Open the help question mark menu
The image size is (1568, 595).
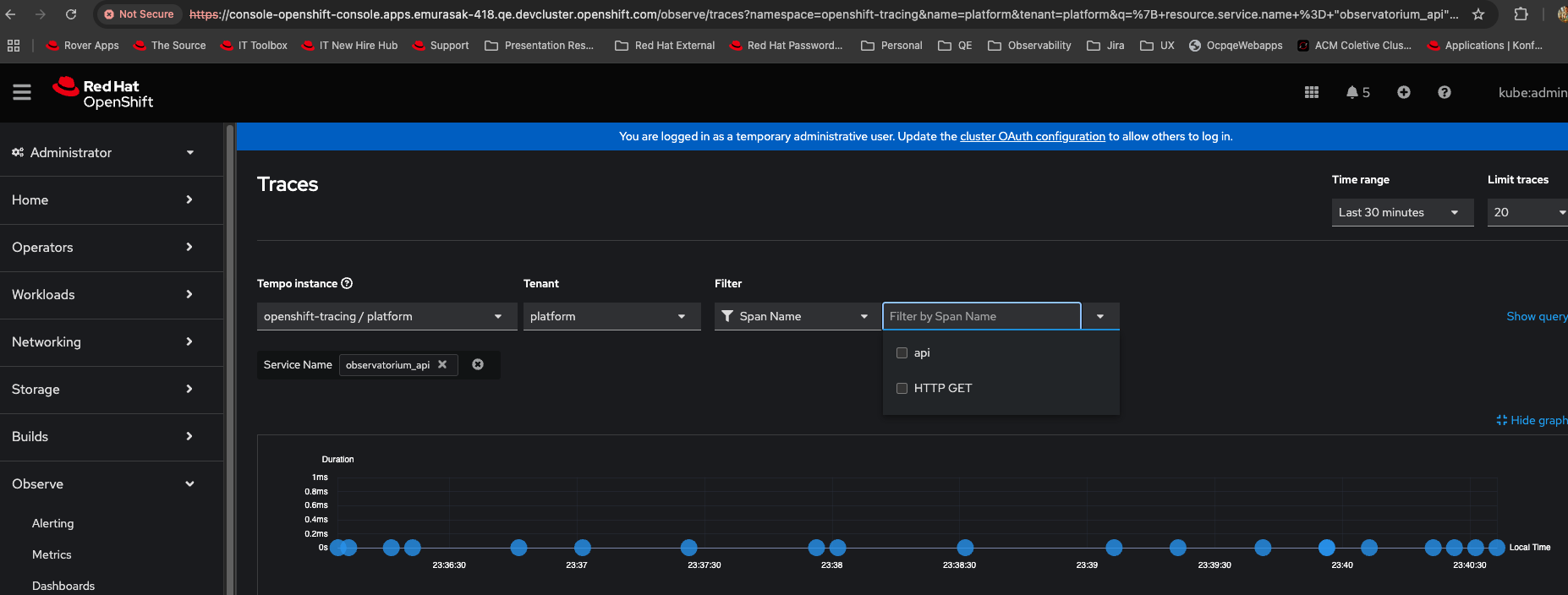point(1445,92)
